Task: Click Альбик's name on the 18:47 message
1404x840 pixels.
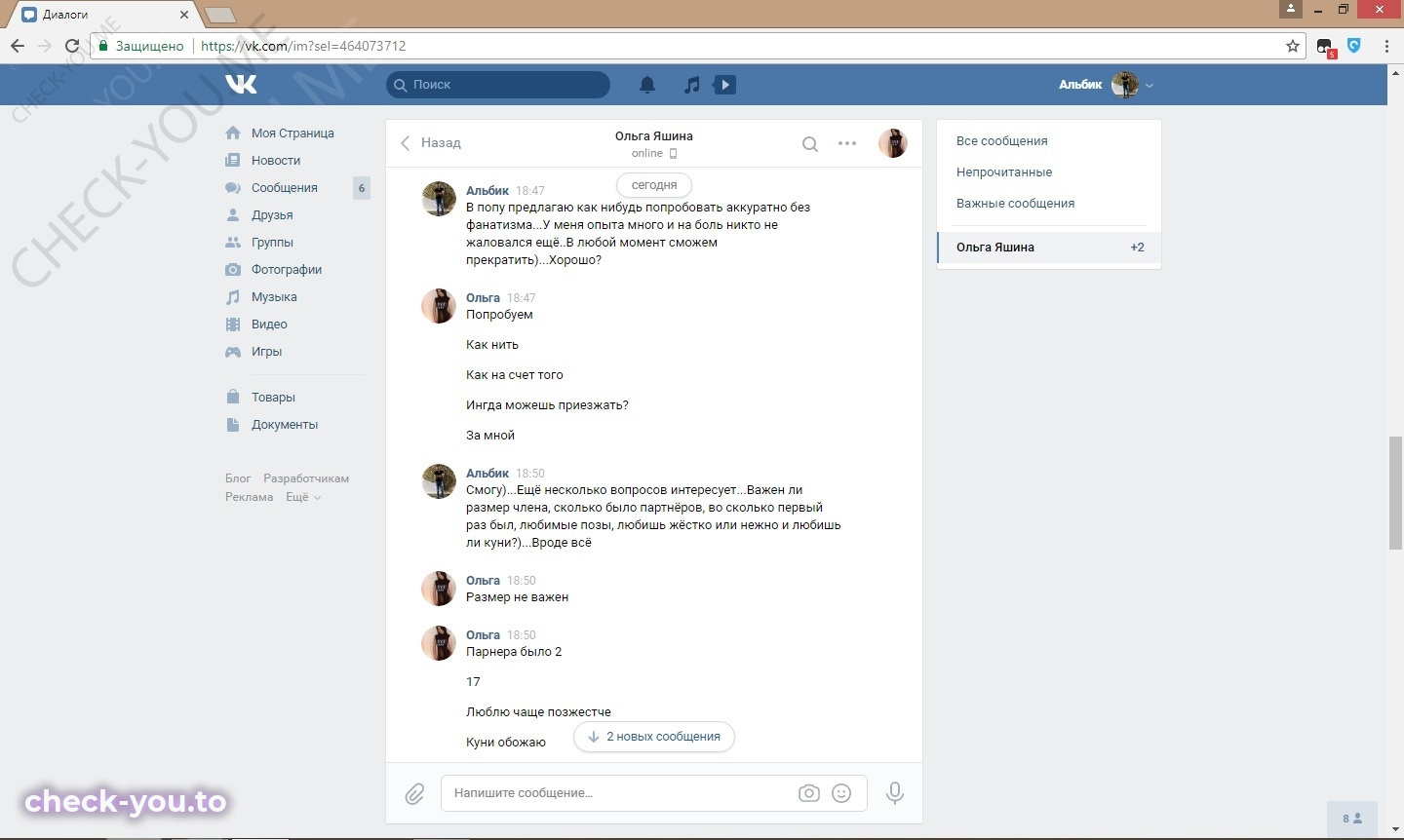Action: [x=487, y=191]
